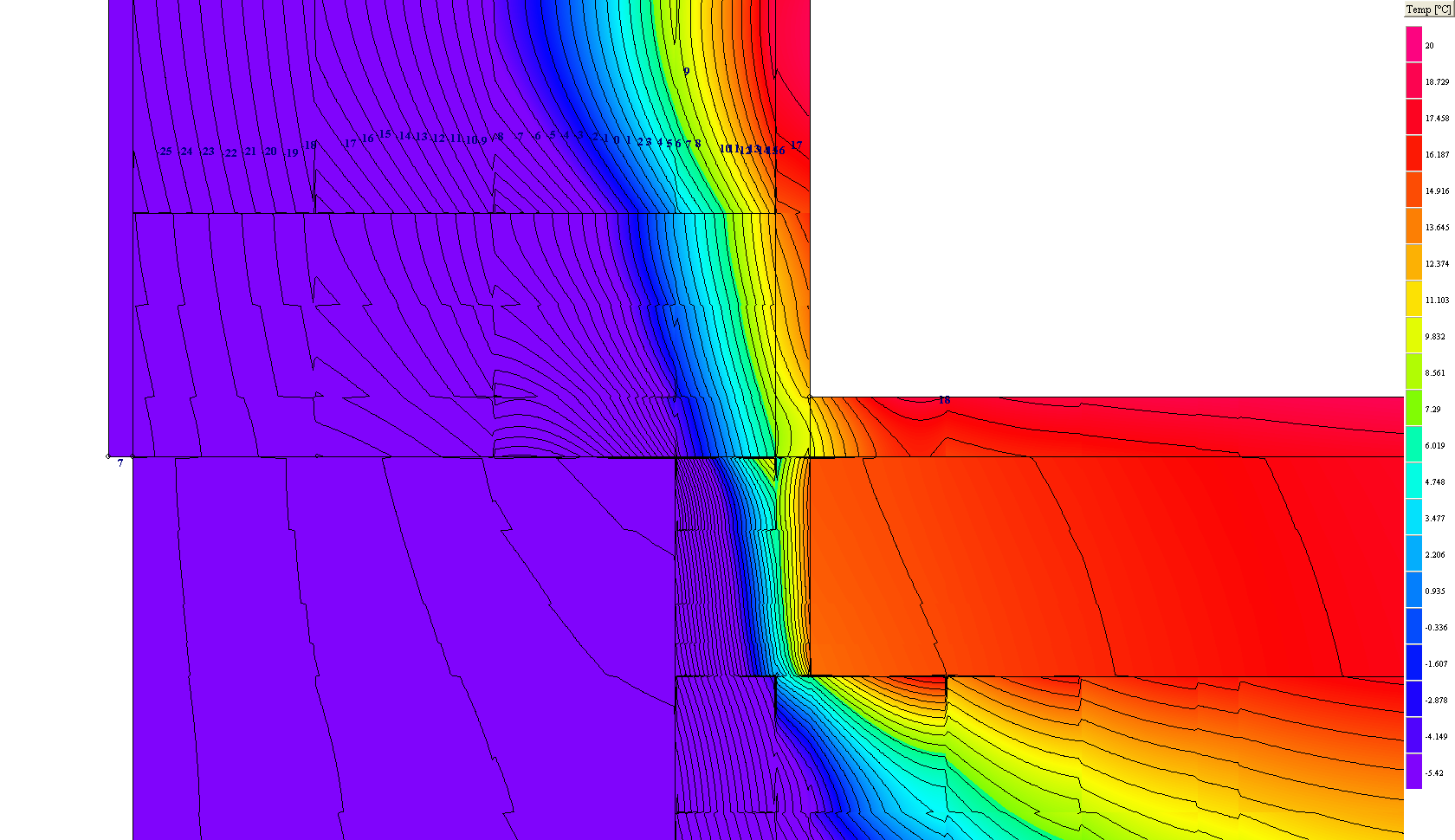Click the -19 isotherm label
This screenshot has width=1455, height=840.
pyautogui.click(x=291, y=153)
